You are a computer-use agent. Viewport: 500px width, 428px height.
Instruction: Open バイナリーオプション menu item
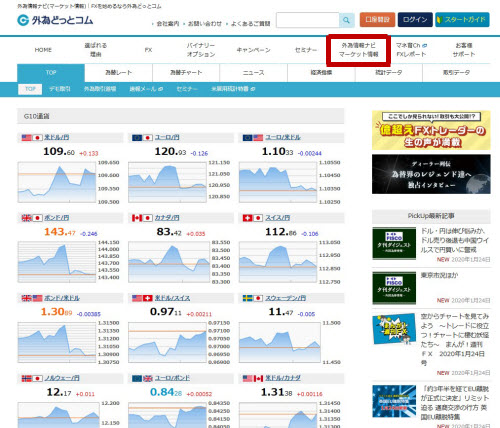[201, 50]
